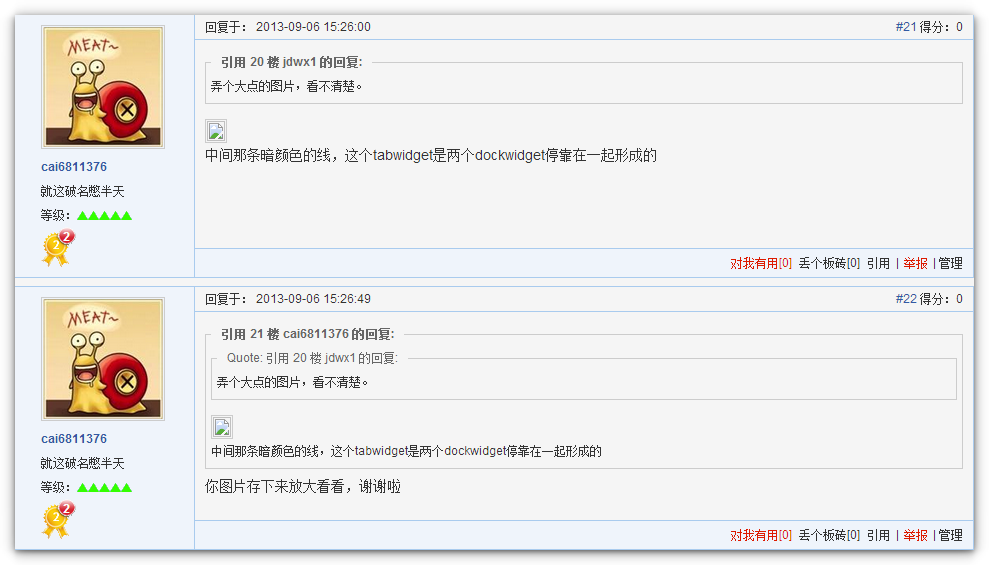Mark post #22 as 对我有用
This screenshot has height=565, width=989.
pos(760,535)
